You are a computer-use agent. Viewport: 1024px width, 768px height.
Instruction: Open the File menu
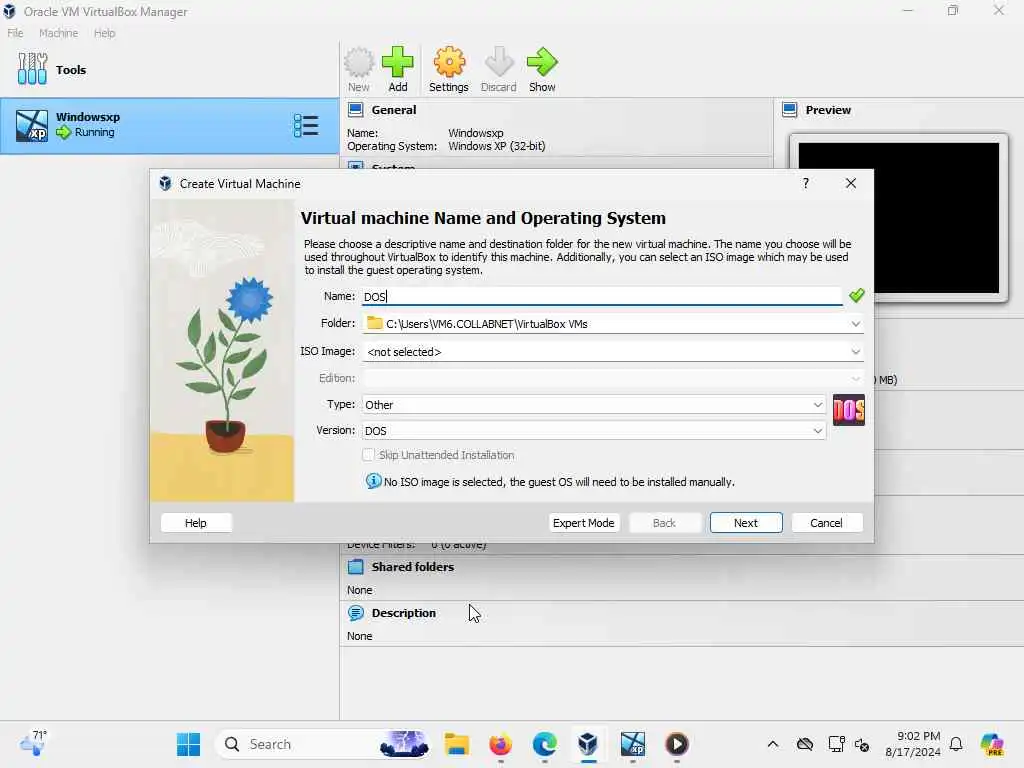click(x=16, y=33)
